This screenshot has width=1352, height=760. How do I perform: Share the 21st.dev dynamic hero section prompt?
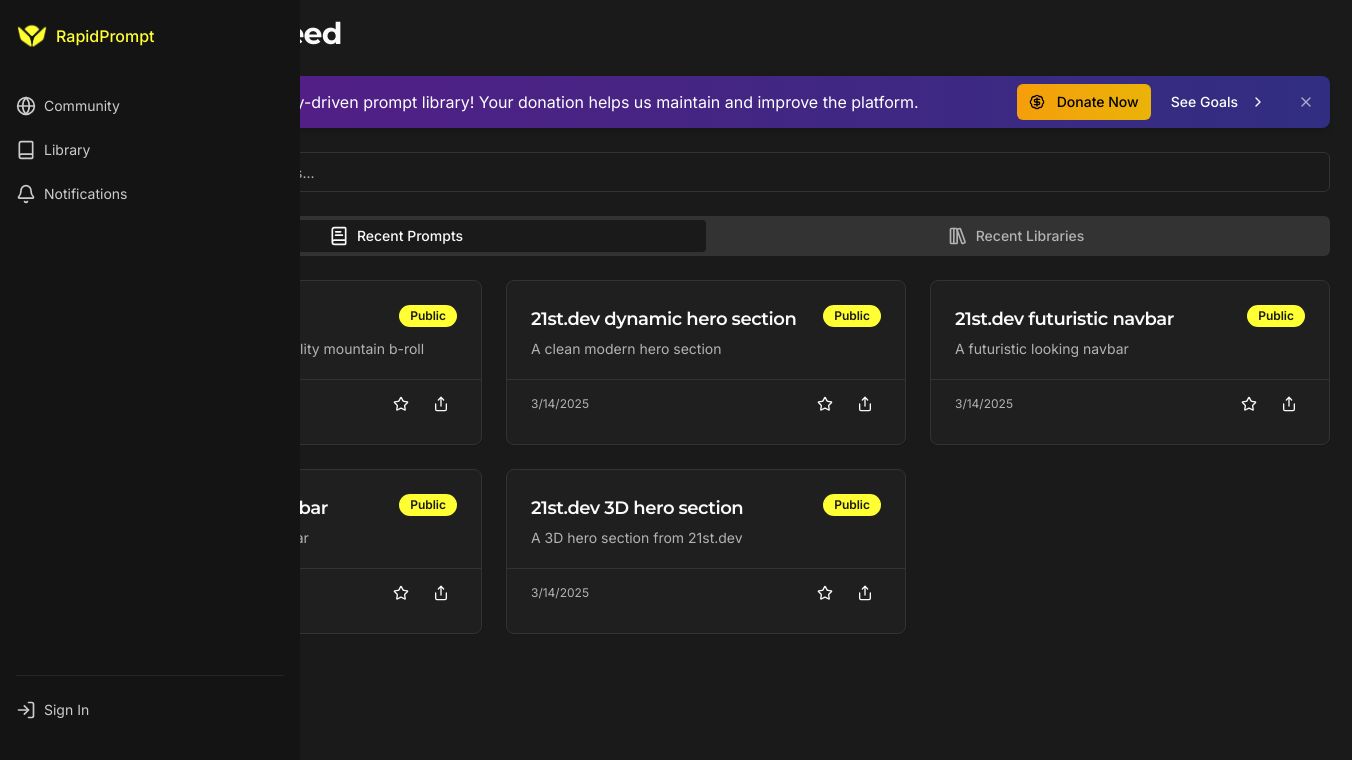[x=865, y=404]
